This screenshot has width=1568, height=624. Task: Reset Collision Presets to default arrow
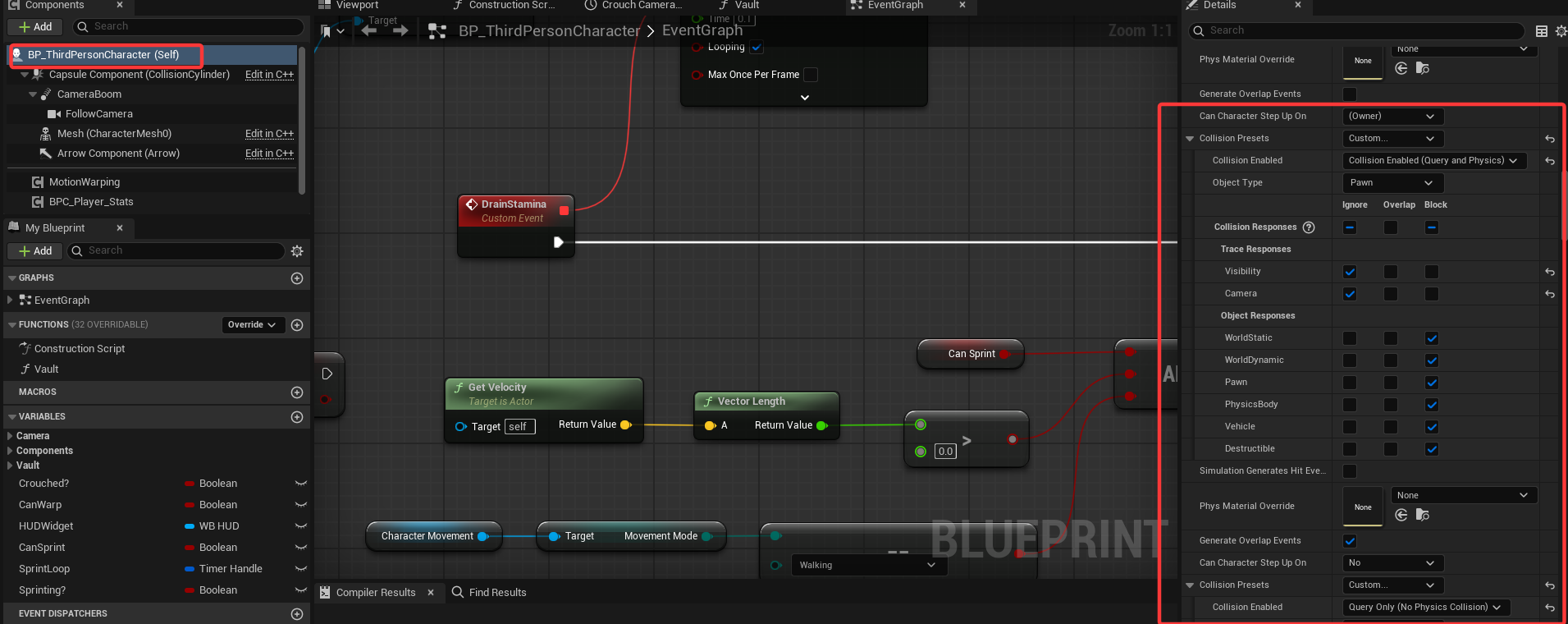tap(1550, 139)
